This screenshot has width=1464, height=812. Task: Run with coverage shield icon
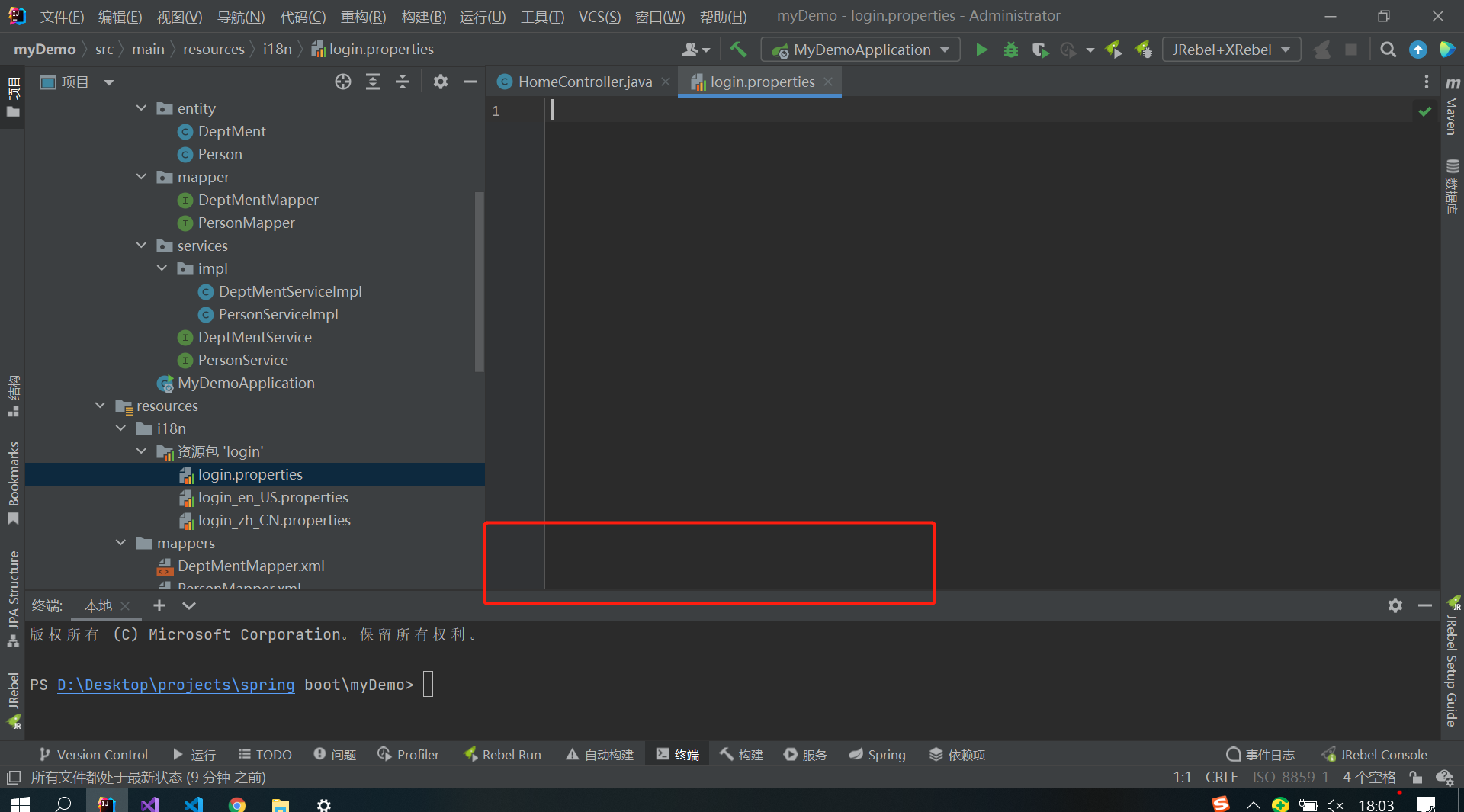(1039, 50)
